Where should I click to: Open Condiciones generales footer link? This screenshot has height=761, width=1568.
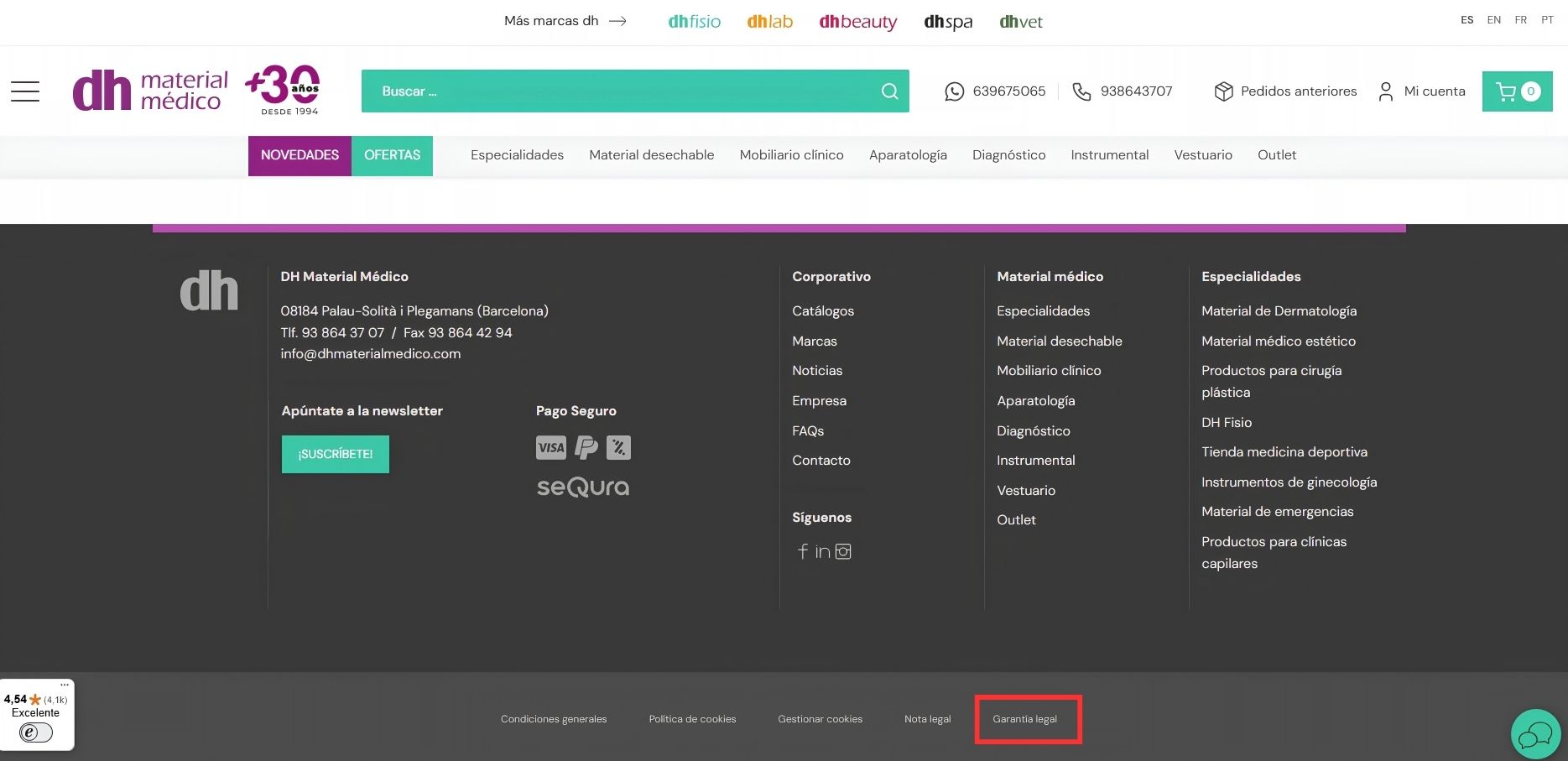[x=554, y=719]
